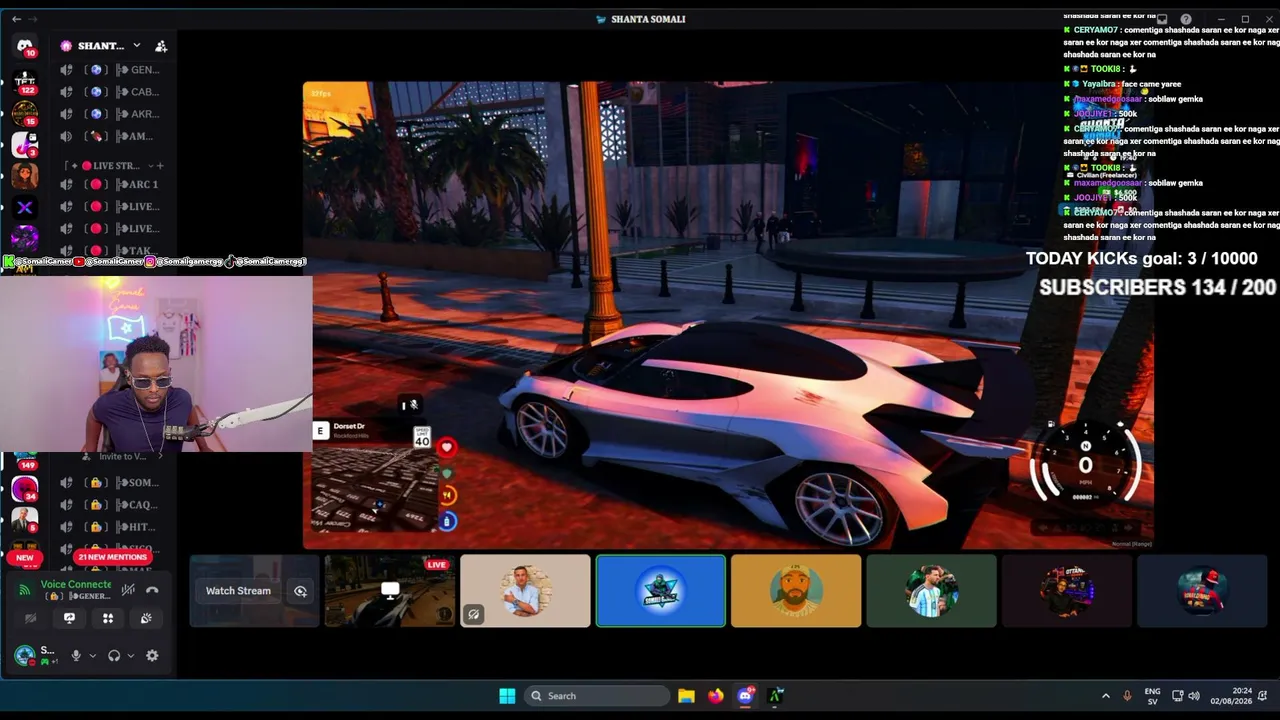The height and width of the screenshot is (720, 1280).
Task: Select the blue X logo server
Action: tap(25, 207)
